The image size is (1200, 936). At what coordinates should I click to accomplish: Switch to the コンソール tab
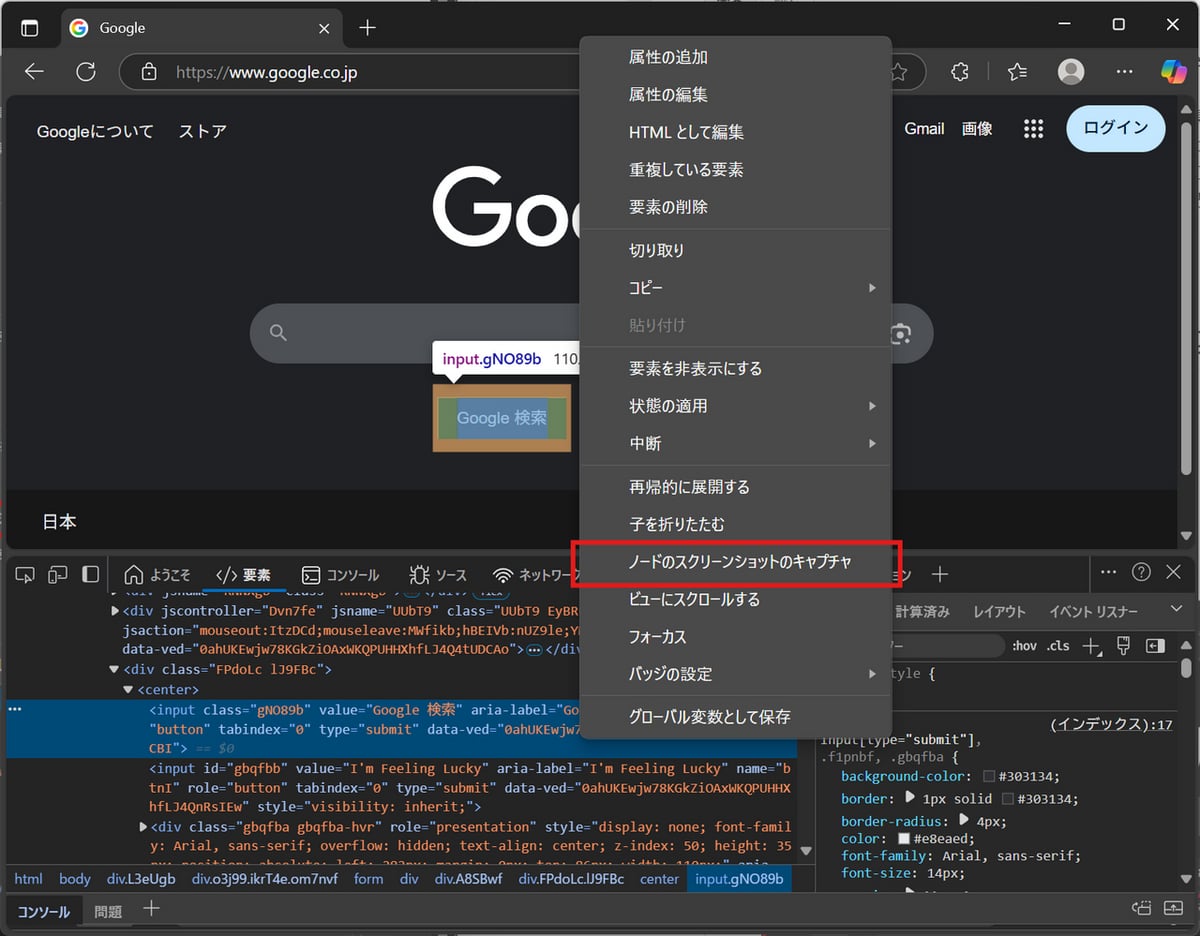[x=341, y=575]
